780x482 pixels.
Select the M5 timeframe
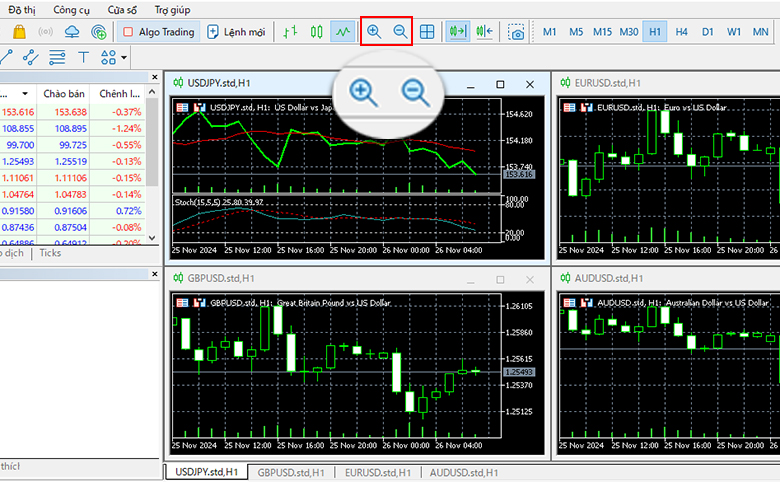click(x=576, y=32)
